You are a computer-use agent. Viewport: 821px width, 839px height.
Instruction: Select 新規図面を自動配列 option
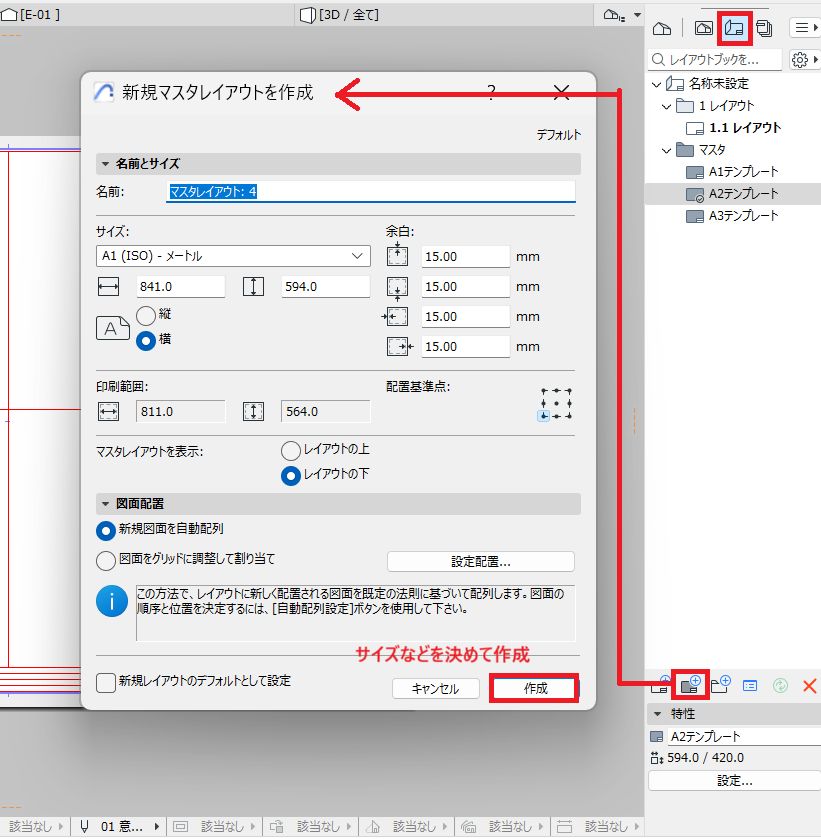pos(105,531)
